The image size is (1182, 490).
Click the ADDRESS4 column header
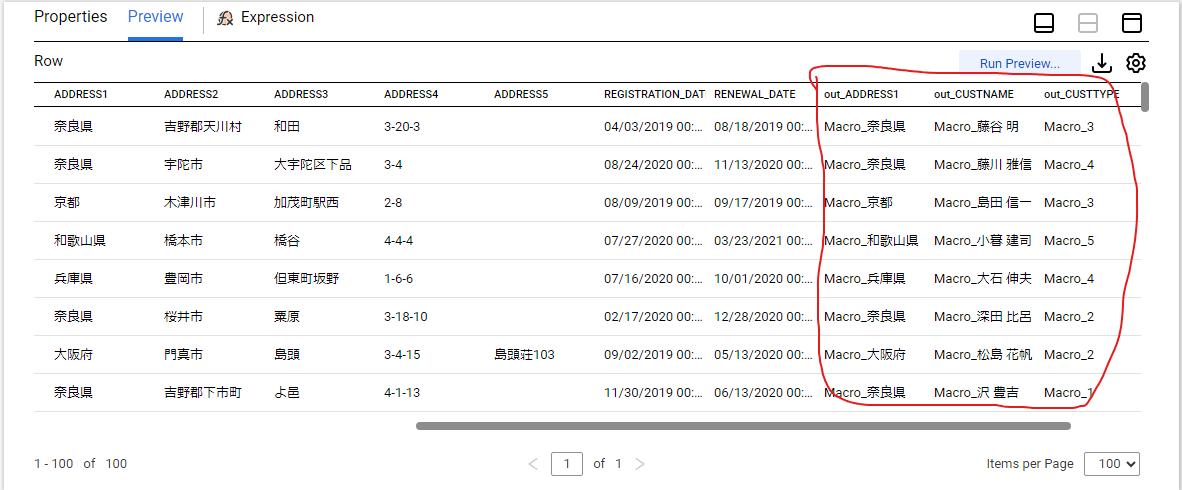pos(412,94)
